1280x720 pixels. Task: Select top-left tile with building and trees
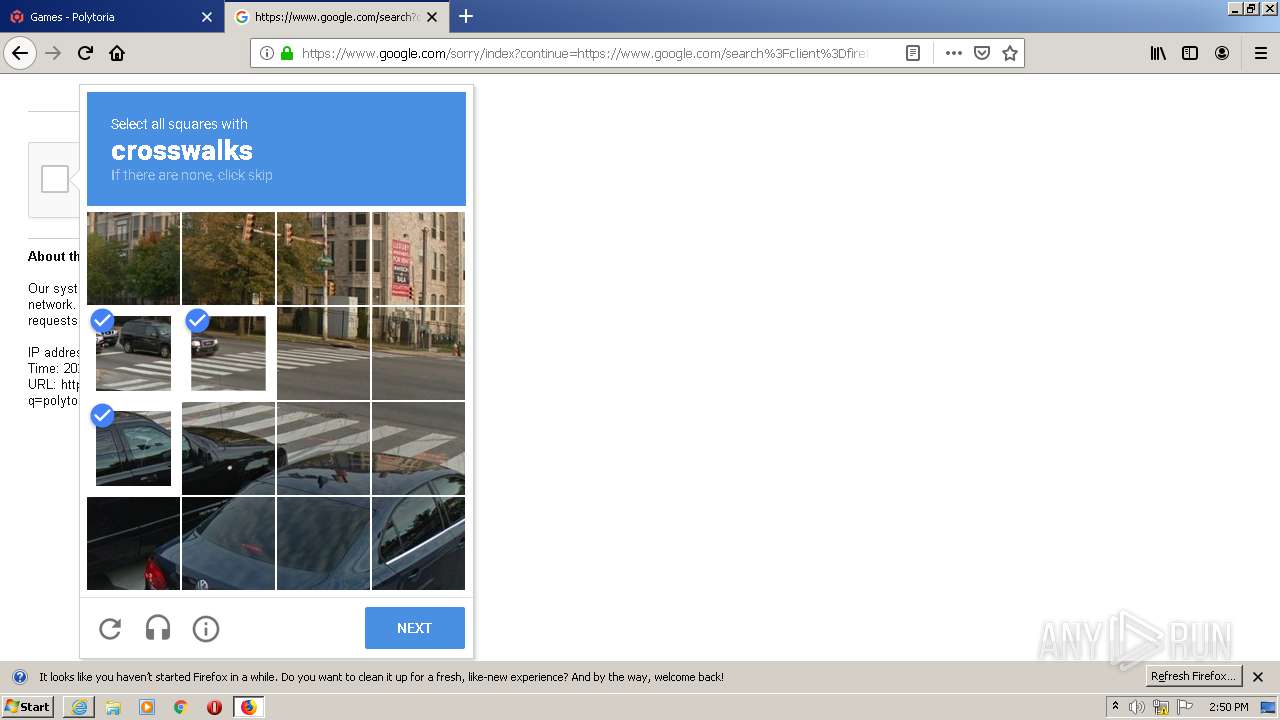(x=133, y=258)
